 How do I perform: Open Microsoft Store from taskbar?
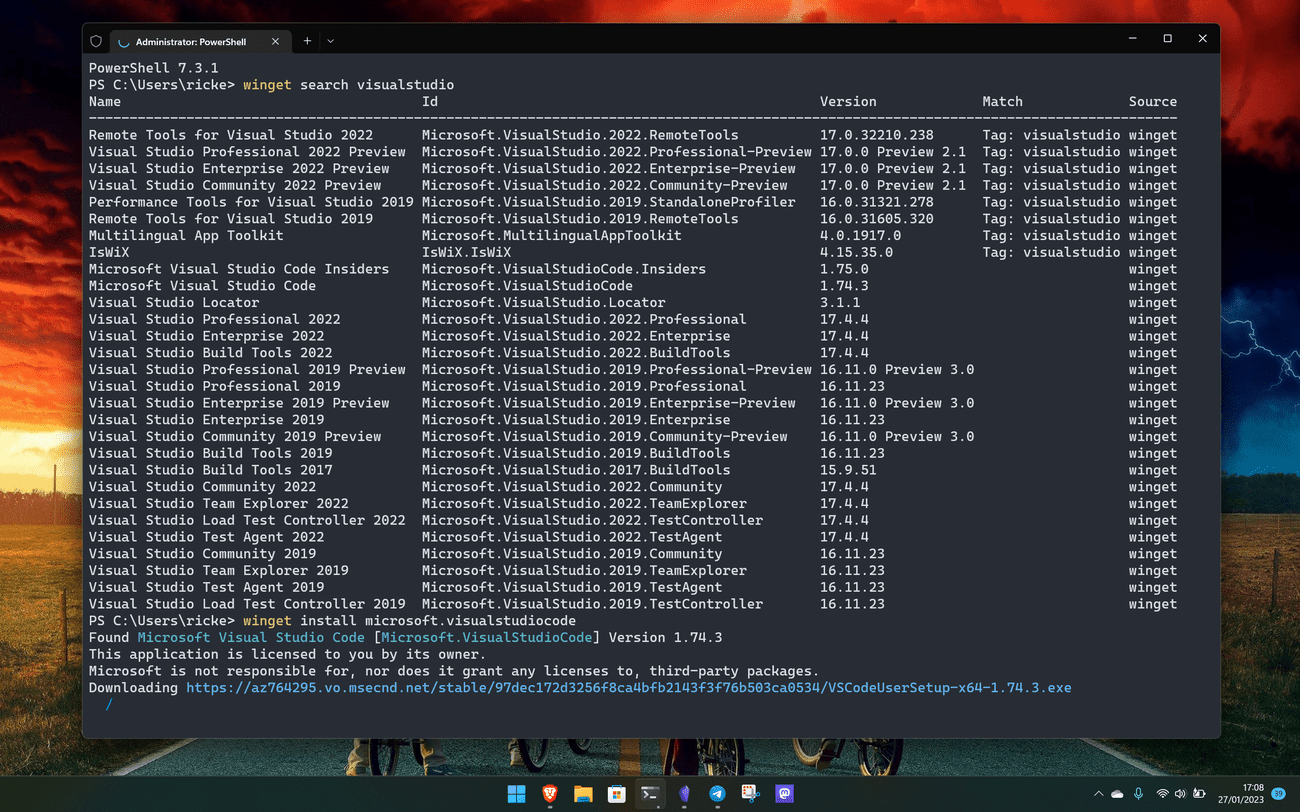click(617, 794)
